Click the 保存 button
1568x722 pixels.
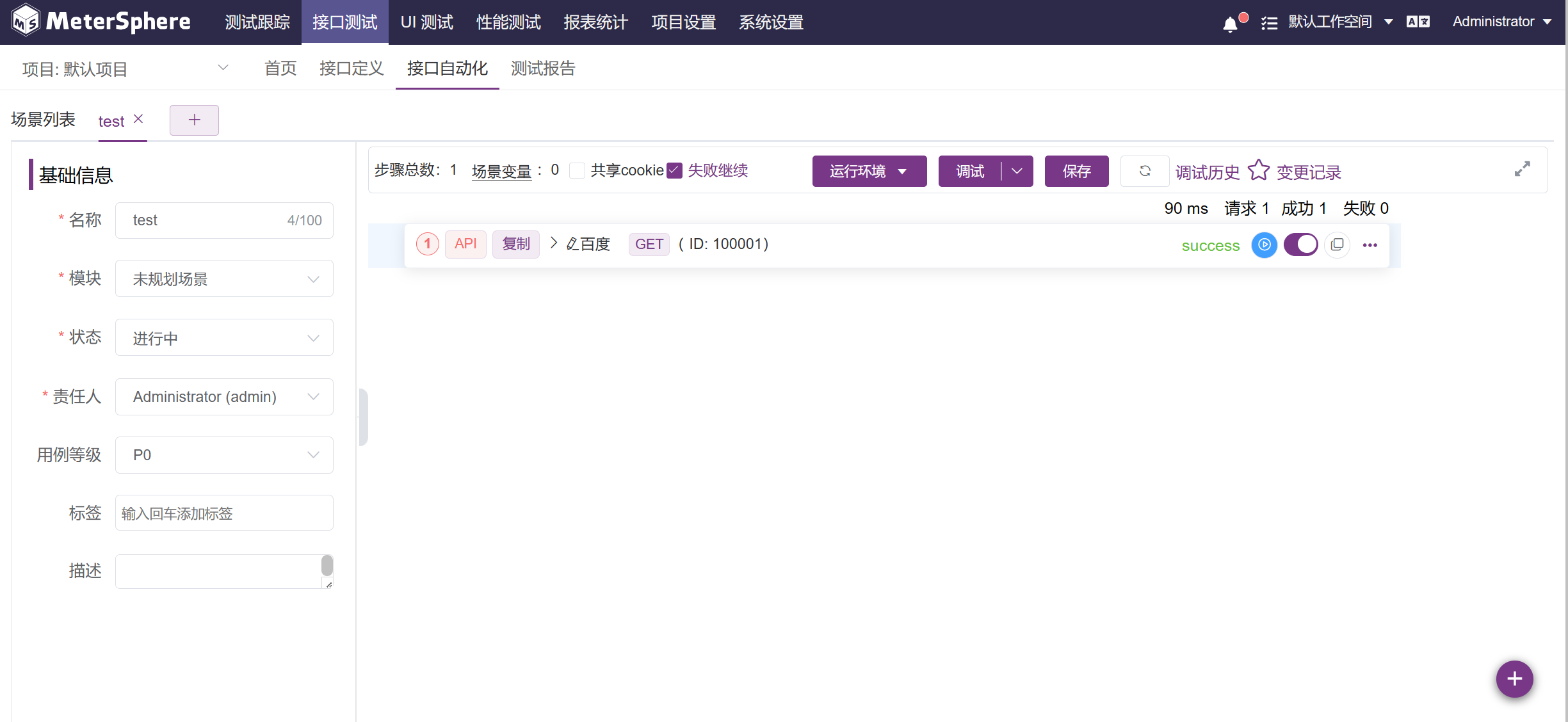(1076, 171)
